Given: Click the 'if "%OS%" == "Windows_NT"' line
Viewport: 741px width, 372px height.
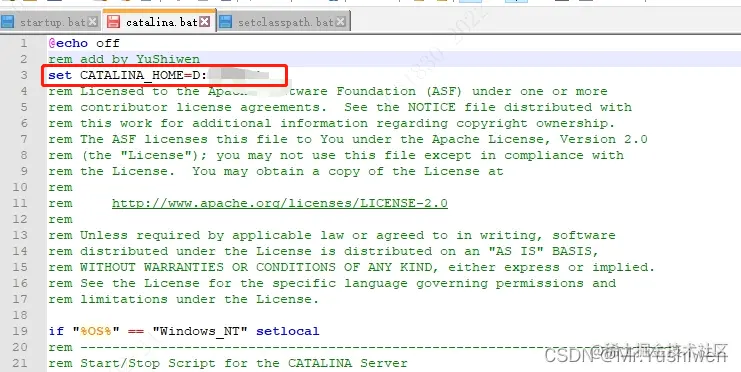Looking at the screenshot, I should [184, 331].
